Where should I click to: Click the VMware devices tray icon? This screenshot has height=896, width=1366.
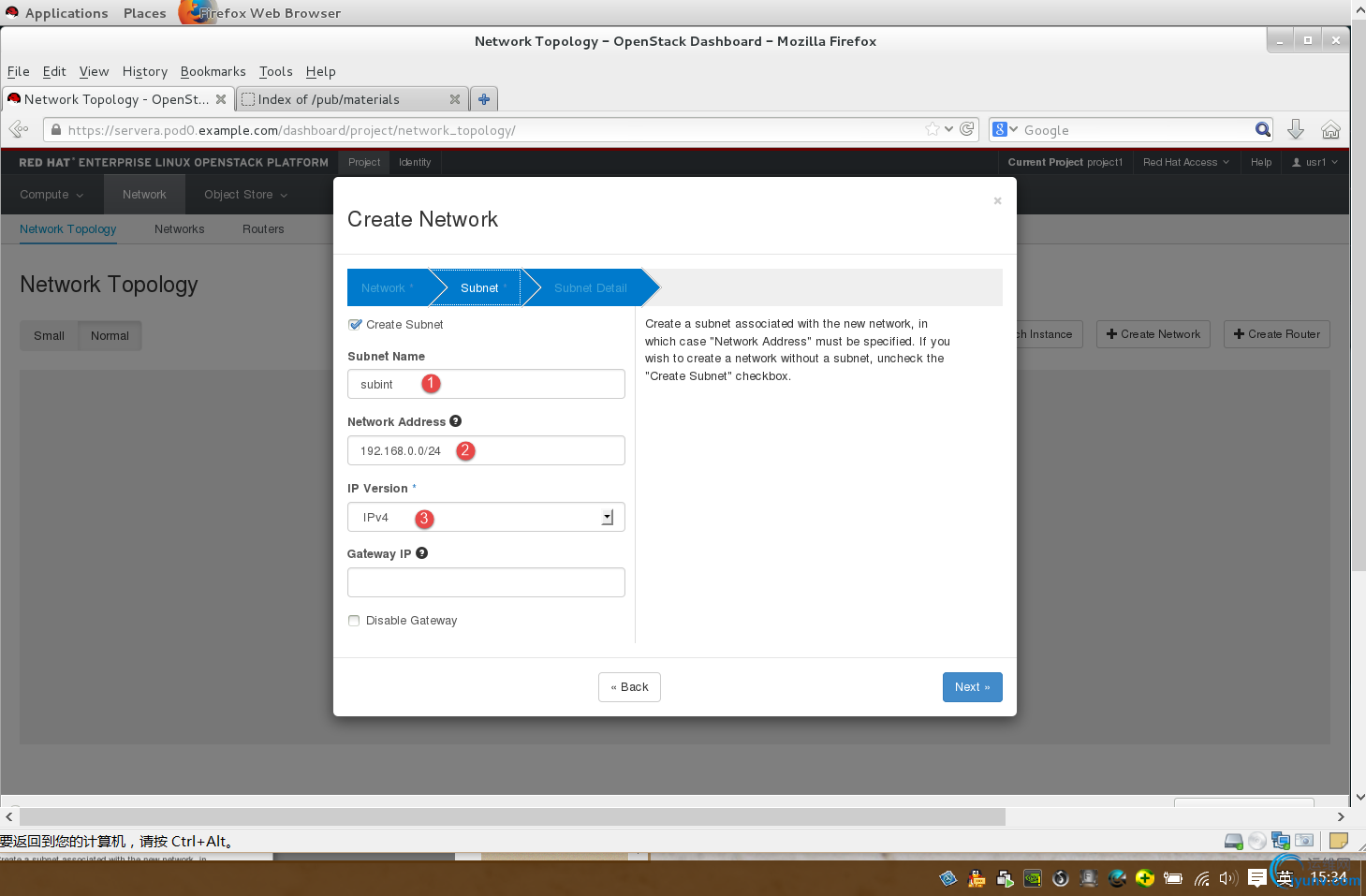1005,878
